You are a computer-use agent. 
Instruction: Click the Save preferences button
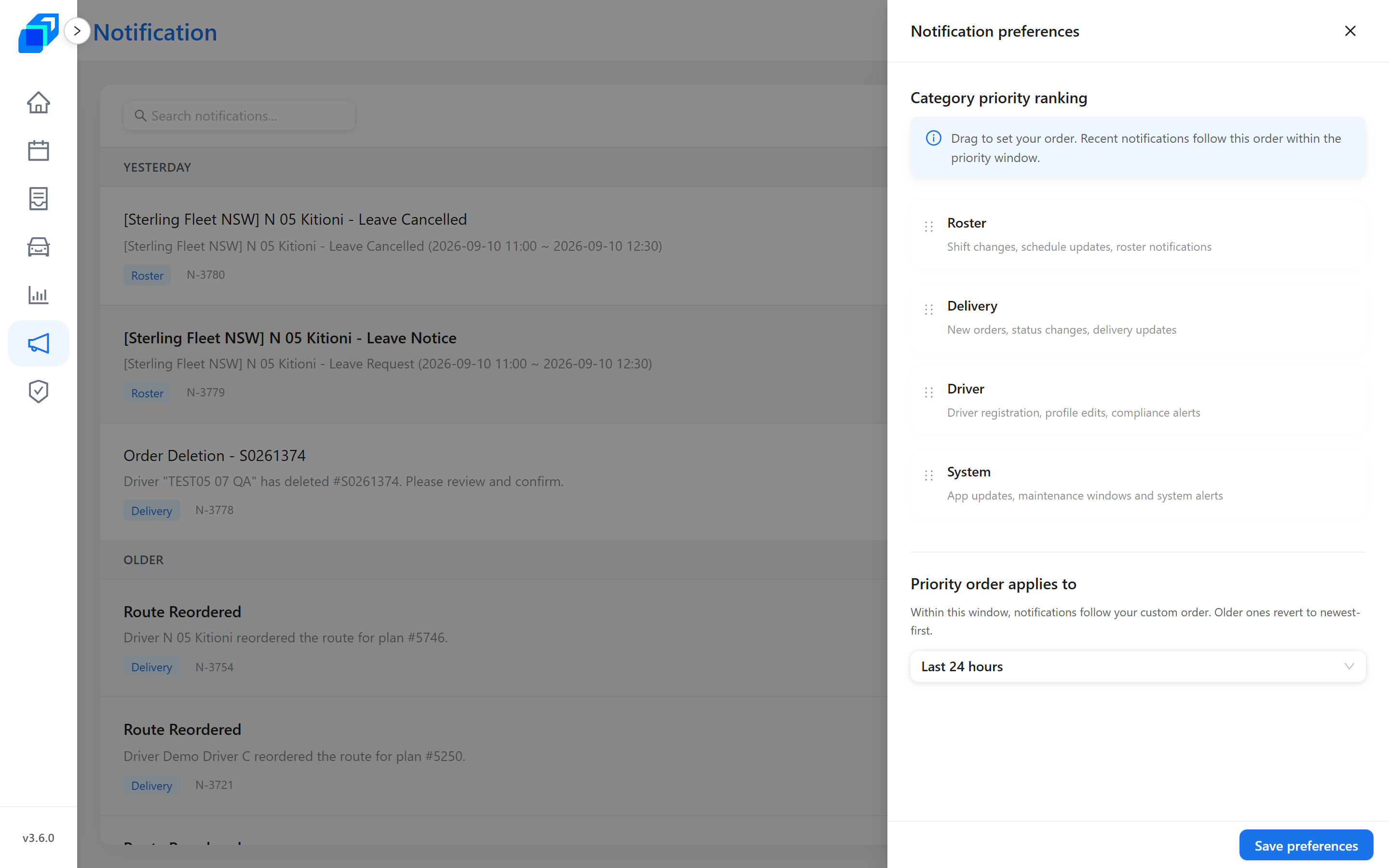[x=1306, y=846]
